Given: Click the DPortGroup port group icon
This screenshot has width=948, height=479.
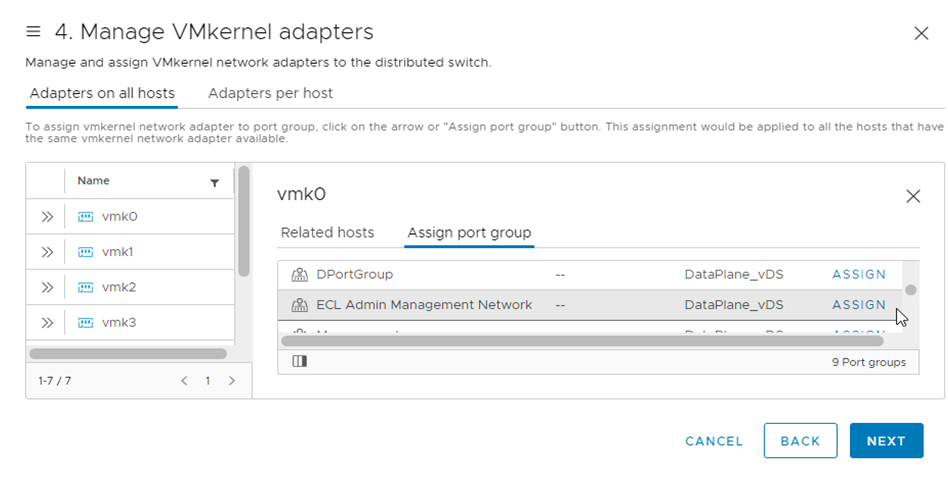Looking at the screenshot, I should [299, 275].
